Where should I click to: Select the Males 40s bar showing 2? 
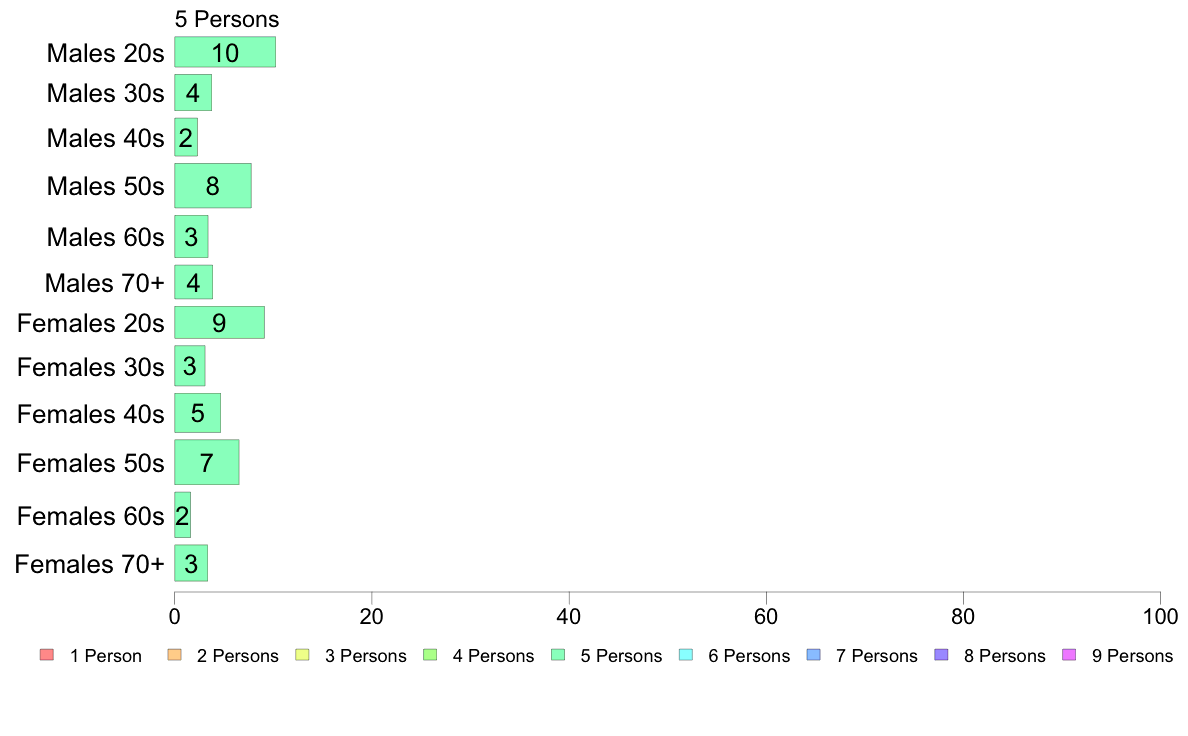click(186, 137)
